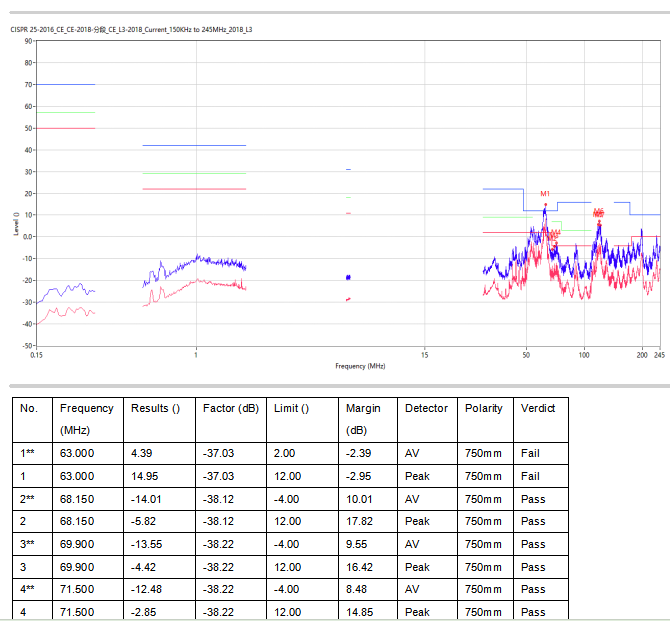Click the Fail verdict in row 1**
The height and width of the screenshot is (621, 670).
pos(530,453)
